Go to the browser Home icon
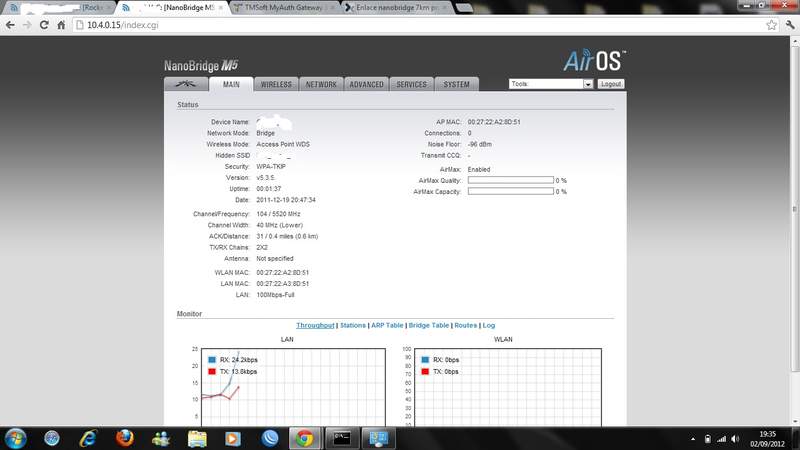Viewport: 800px width, 450px height. click(61, 25)
